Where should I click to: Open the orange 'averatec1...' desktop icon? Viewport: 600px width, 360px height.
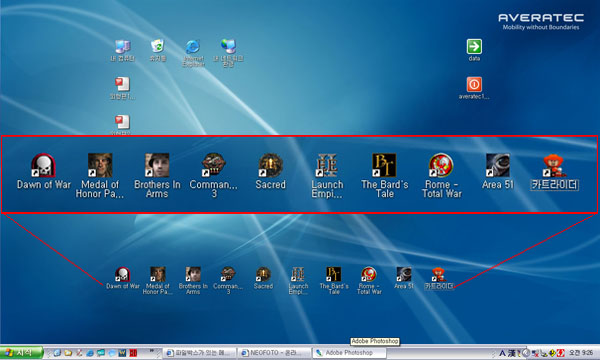click(x=474, y=88)
